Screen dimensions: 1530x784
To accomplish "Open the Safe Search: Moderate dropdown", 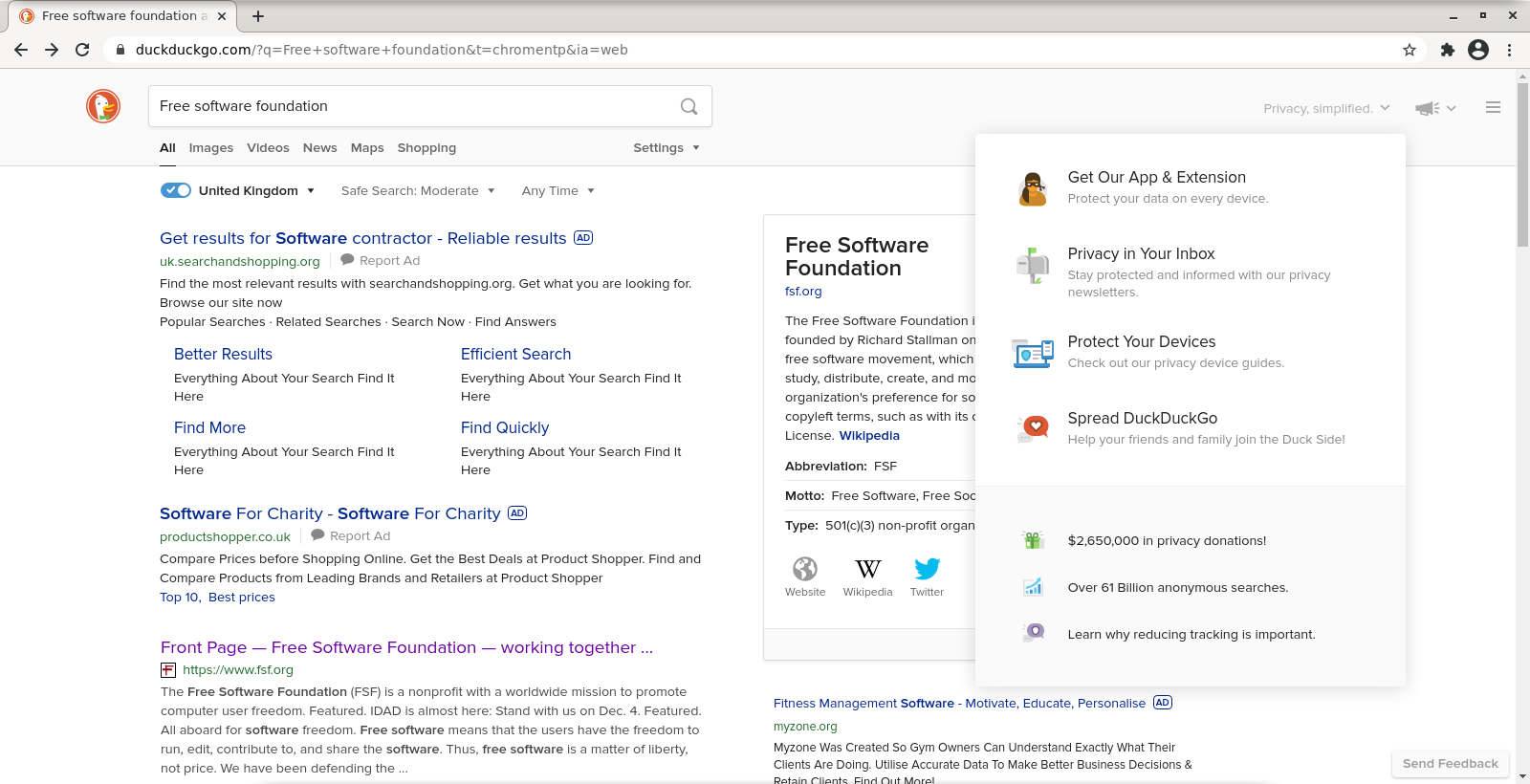I will [x=418, y=190].
